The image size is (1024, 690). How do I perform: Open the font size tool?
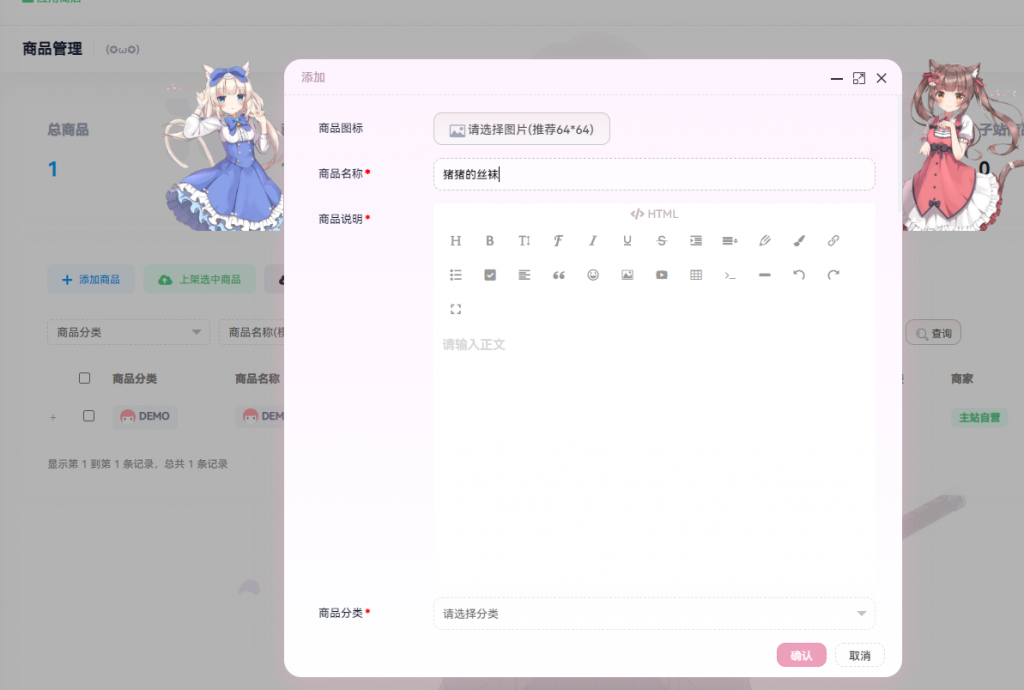524,241
